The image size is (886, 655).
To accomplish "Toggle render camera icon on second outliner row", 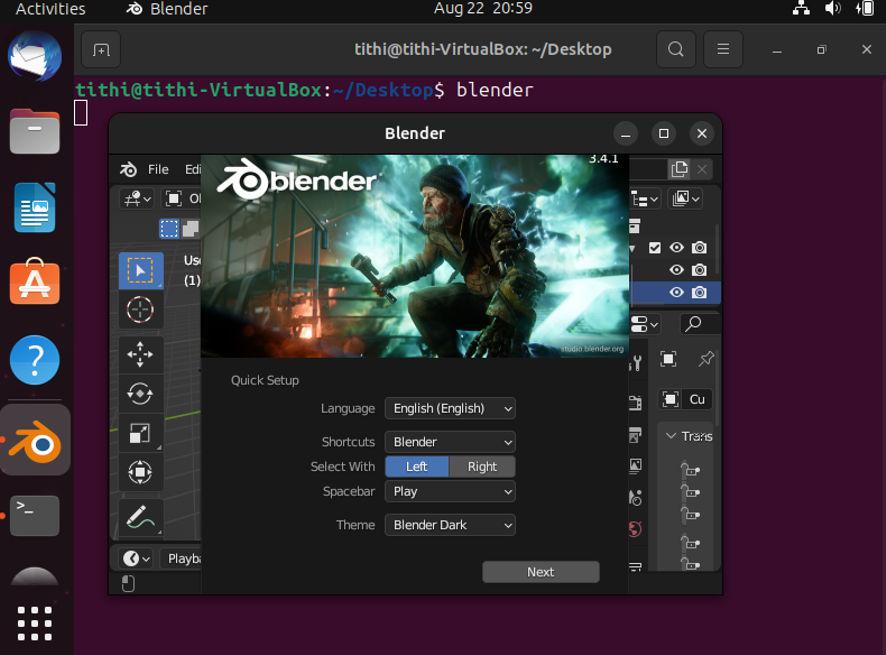I will [699, 270].
